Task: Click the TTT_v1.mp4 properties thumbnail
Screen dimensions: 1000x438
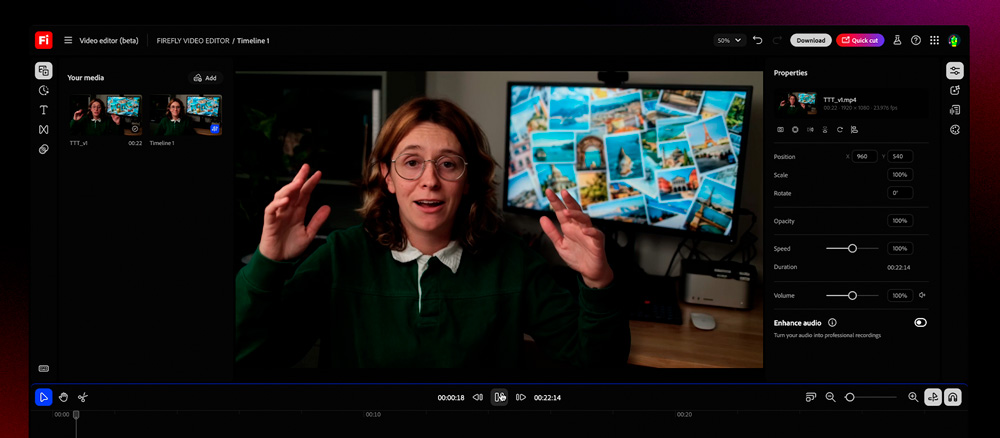Action: point(796,103)
